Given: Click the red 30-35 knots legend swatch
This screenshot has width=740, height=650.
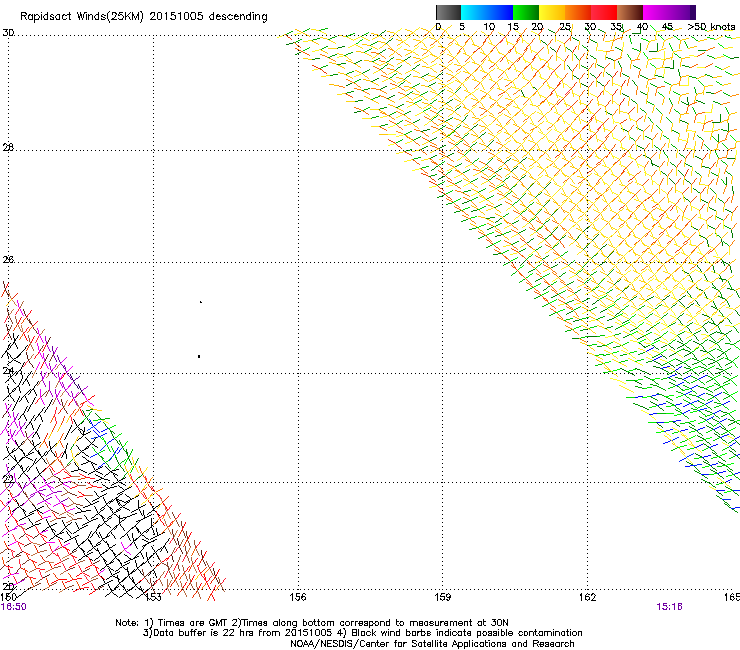Looking at the screenshot, I should coord(604,12).
